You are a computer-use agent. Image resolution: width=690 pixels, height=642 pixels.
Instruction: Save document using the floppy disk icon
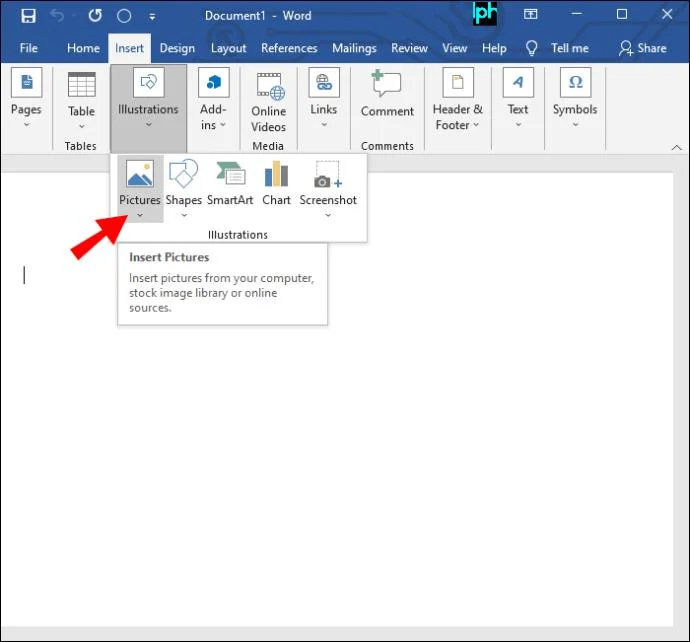point(28,16)
